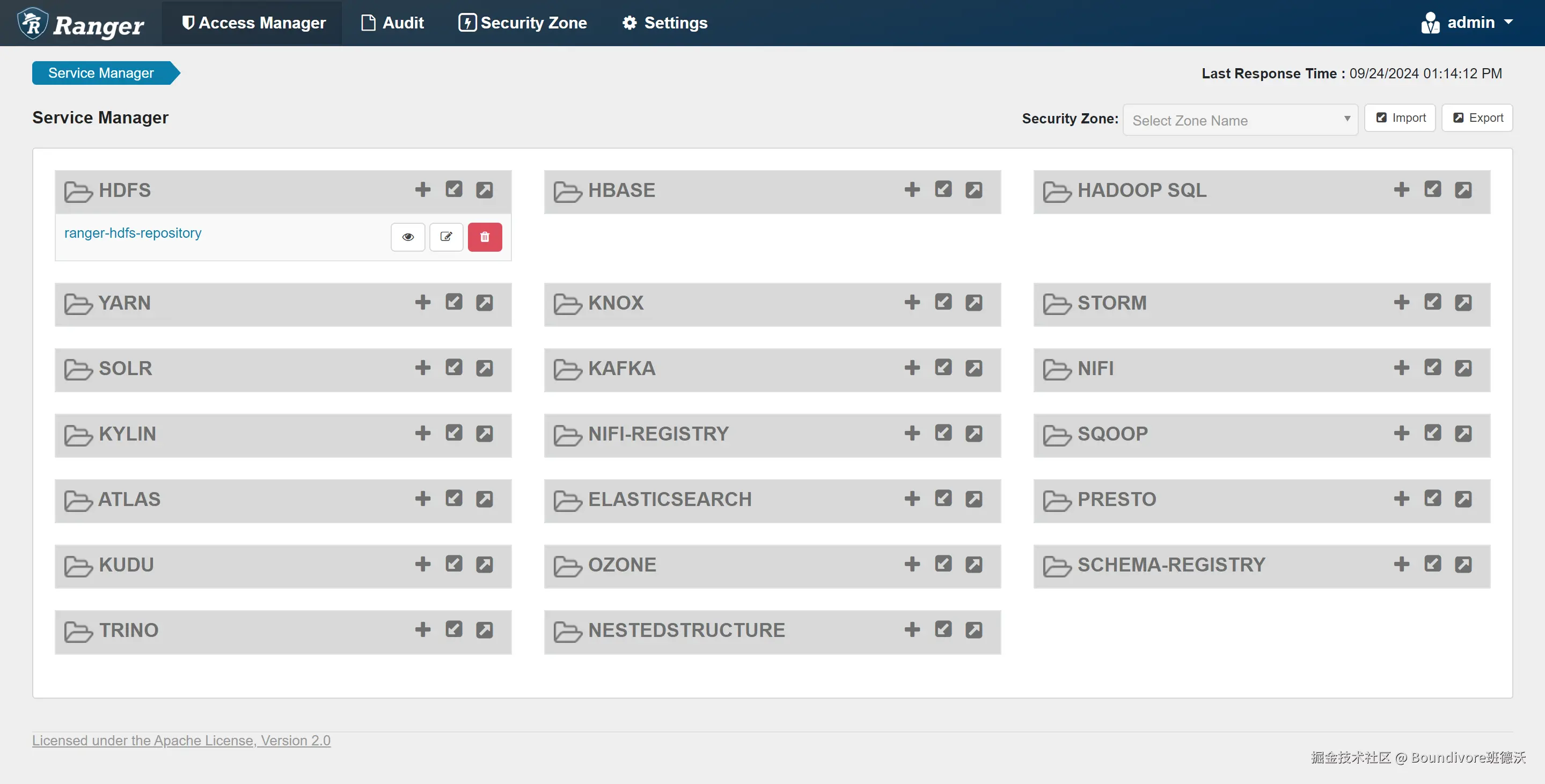Click the Import button
This screenshot has height=784, width=1545.
pos(1400,118)
